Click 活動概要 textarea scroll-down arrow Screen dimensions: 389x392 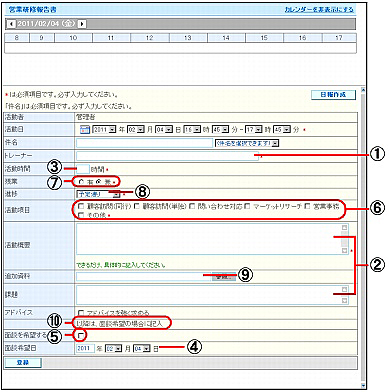pyautogui.click(x=345, y=250)
